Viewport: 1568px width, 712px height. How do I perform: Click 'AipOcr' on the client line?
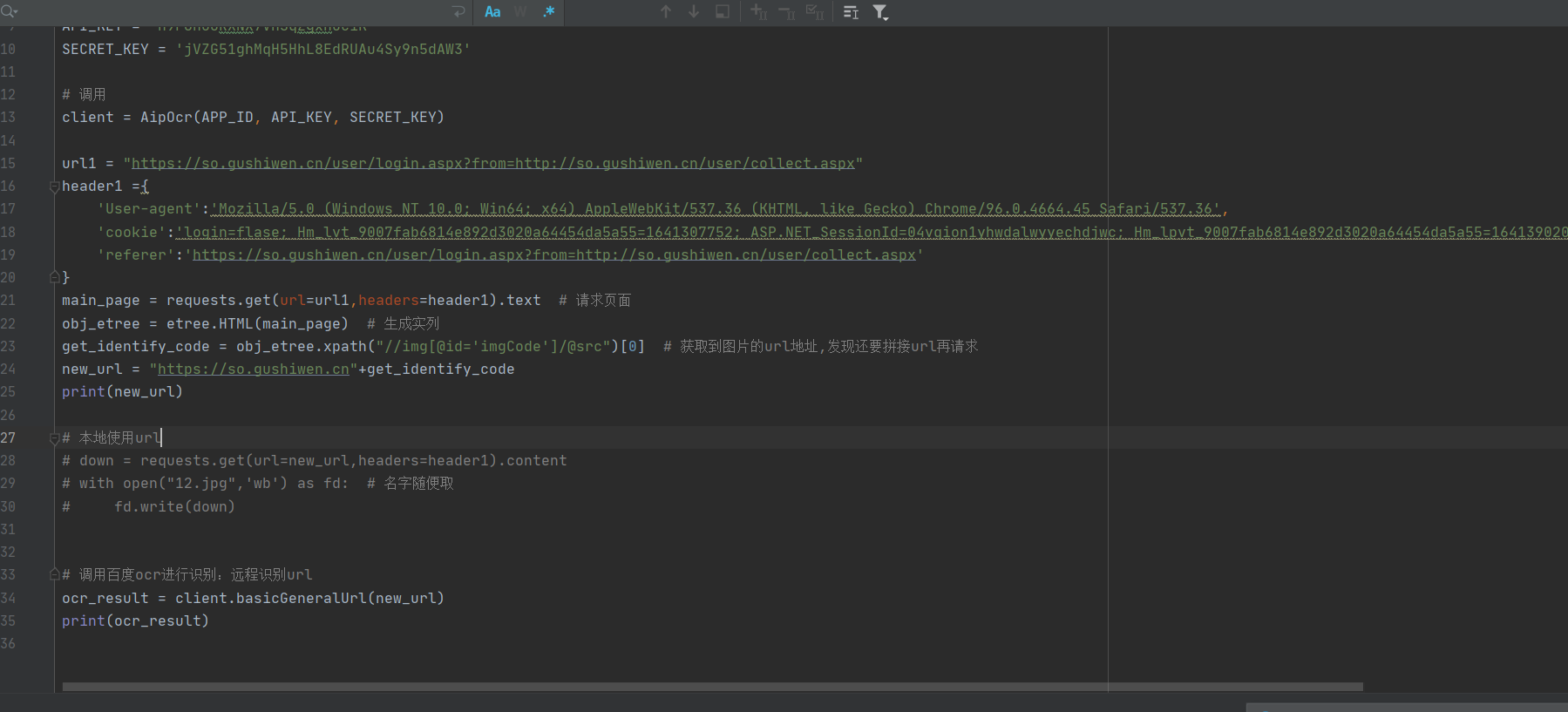coord(166,118)
